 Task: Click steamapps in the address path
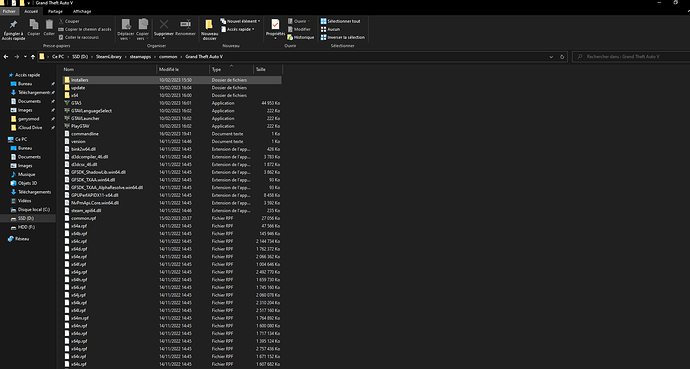(x=140, y=57)
